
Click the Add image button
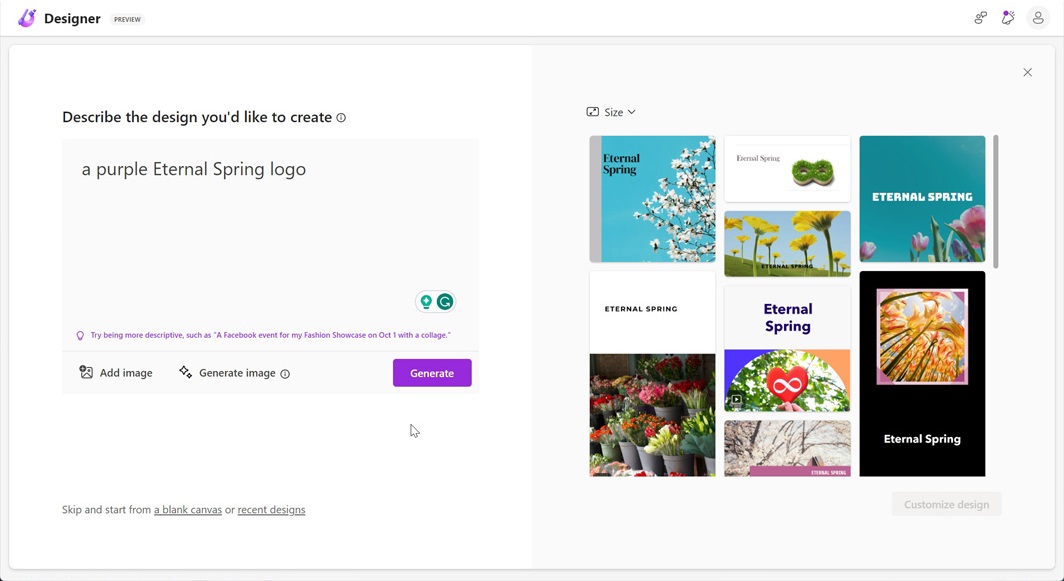[x=116, y=373]
